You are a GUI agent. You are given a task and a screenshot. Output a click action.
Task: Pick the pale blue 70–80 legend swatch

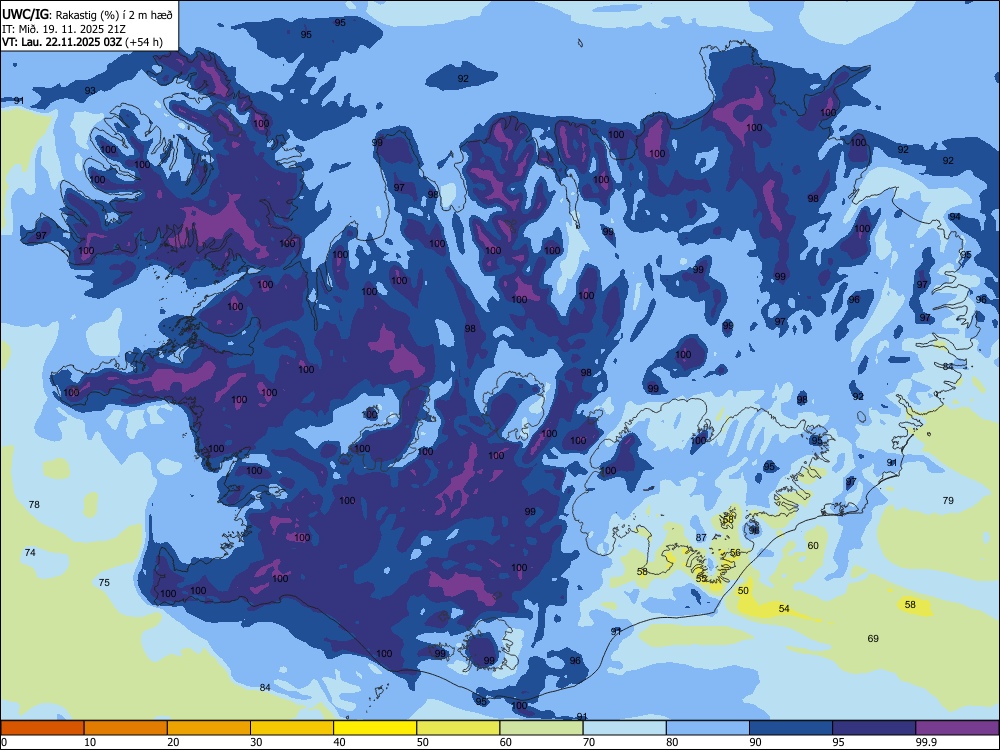624,728
